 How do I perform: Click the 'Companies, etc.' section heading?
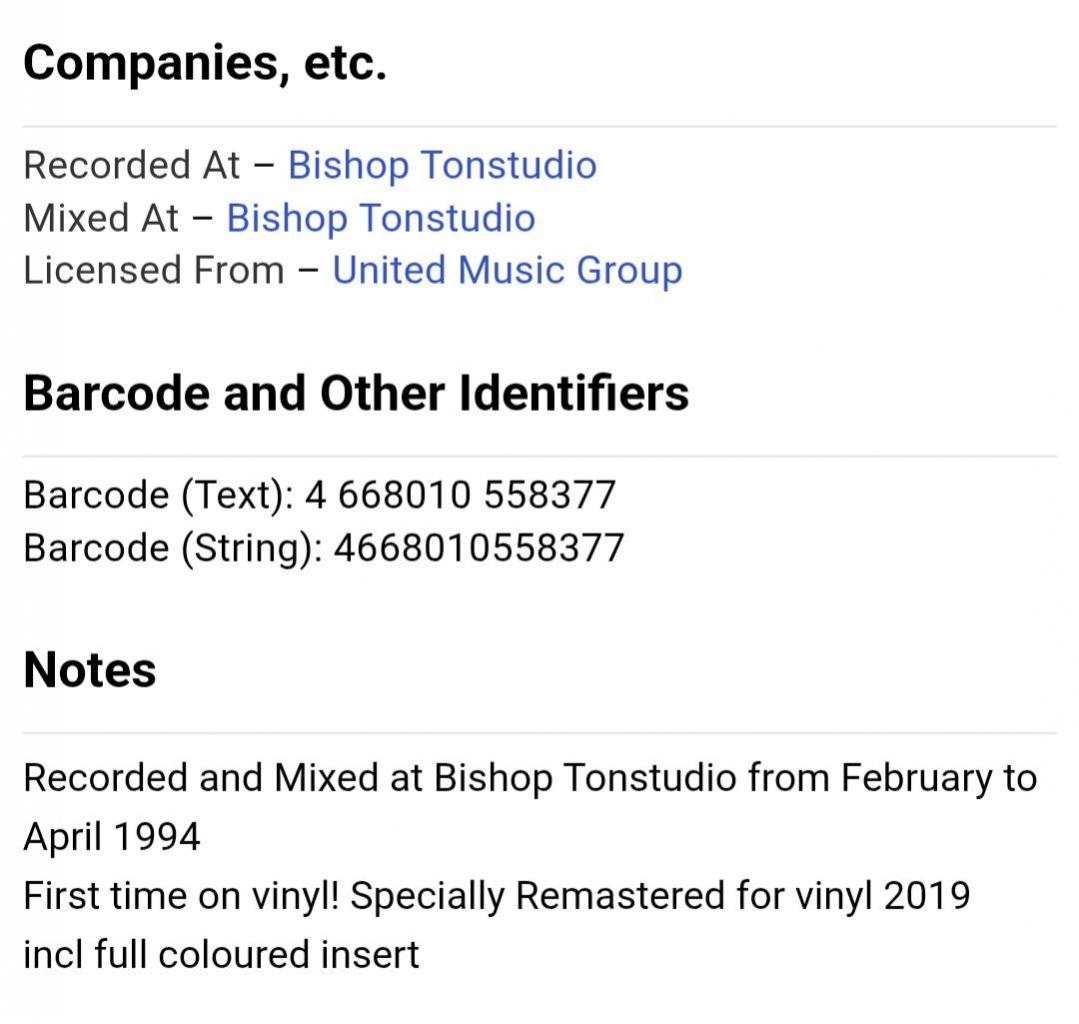[205, 64]
